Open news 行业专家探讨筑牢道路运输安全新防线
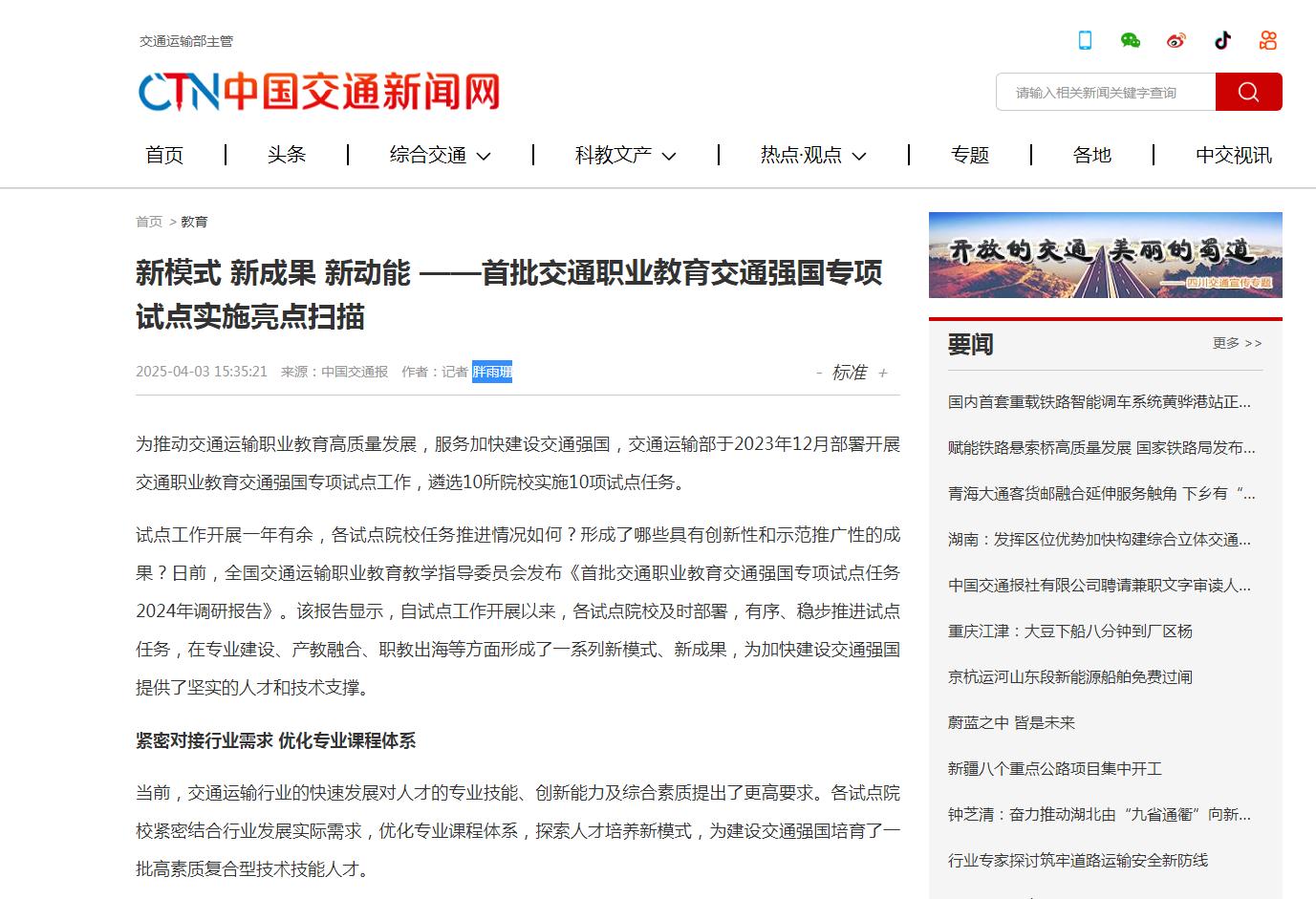 (x=1078, y=861)
